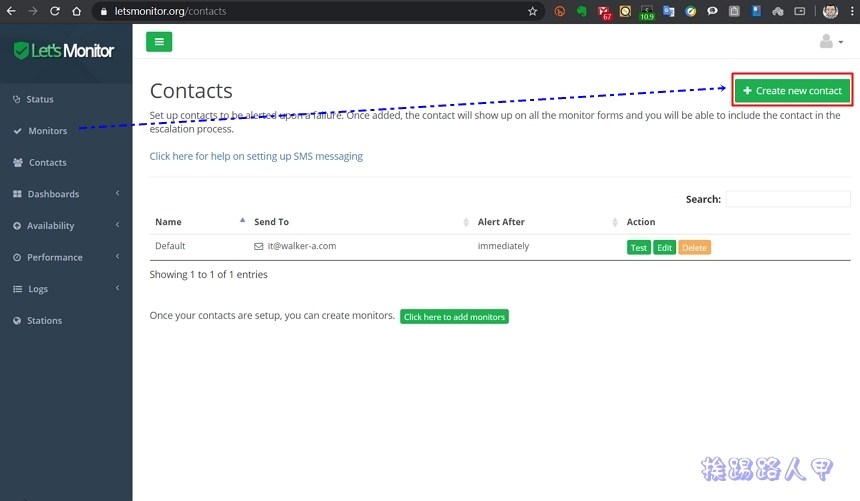Bookmark this page with the star icon

point(533,11)
